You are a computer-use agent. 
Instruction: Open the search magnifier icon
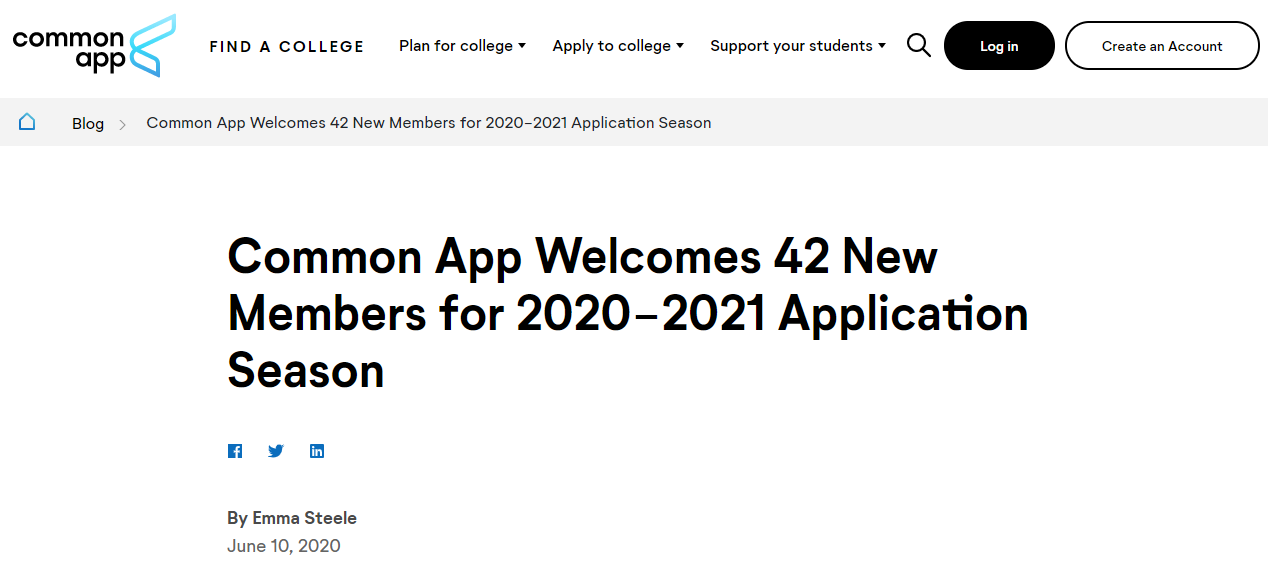[918, 45]
